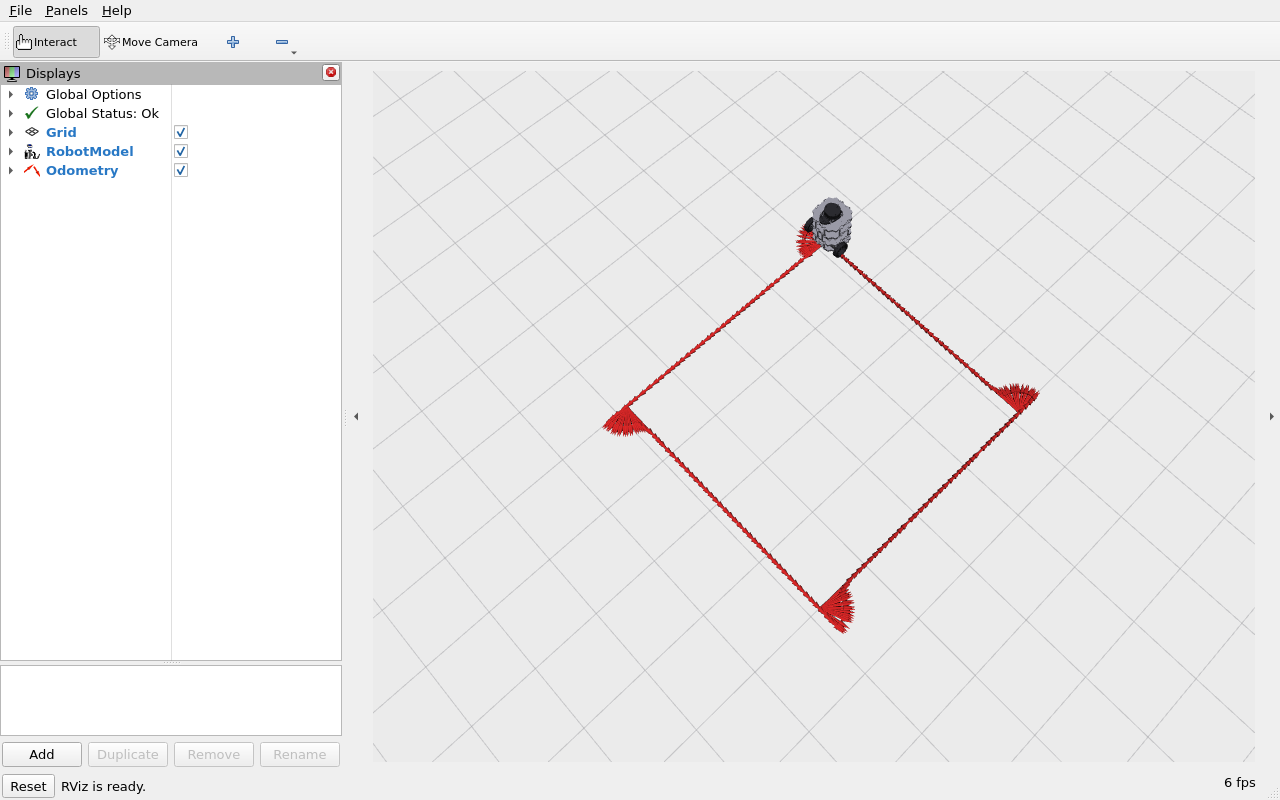Screen dimensions: 1280x800
Task: Click the blue minus remove-tool icon
Action: pos(282,42)
